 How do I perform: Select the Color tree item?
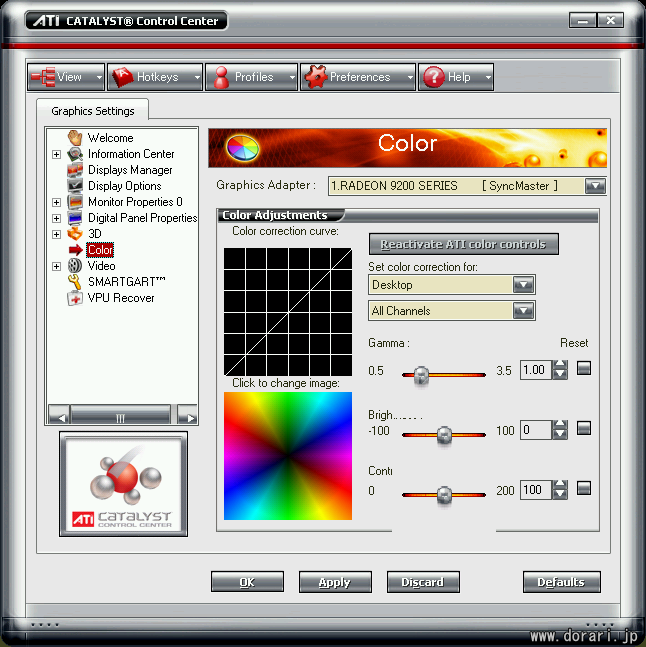pos(100,250)
